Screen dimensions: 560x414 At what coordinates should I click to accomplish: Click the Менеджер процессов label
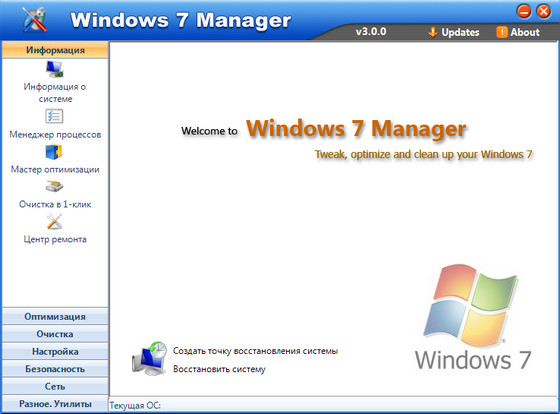55,135
